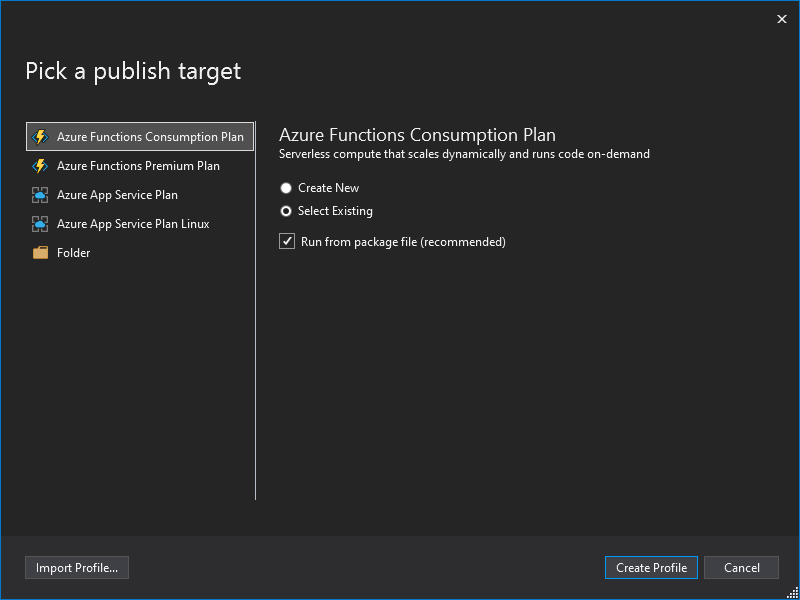Screen dimensions: 800x600
Task: Close the dialog with the X button
Action: click(x=782, y=19)
